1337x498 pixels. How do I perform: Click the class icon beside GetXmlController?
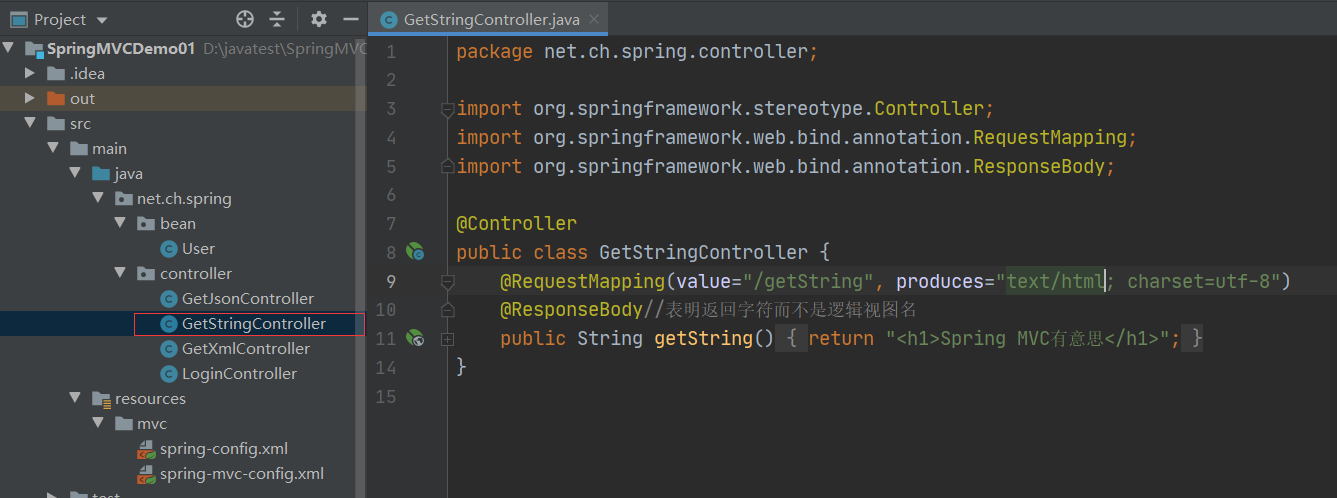click(169, 348)
